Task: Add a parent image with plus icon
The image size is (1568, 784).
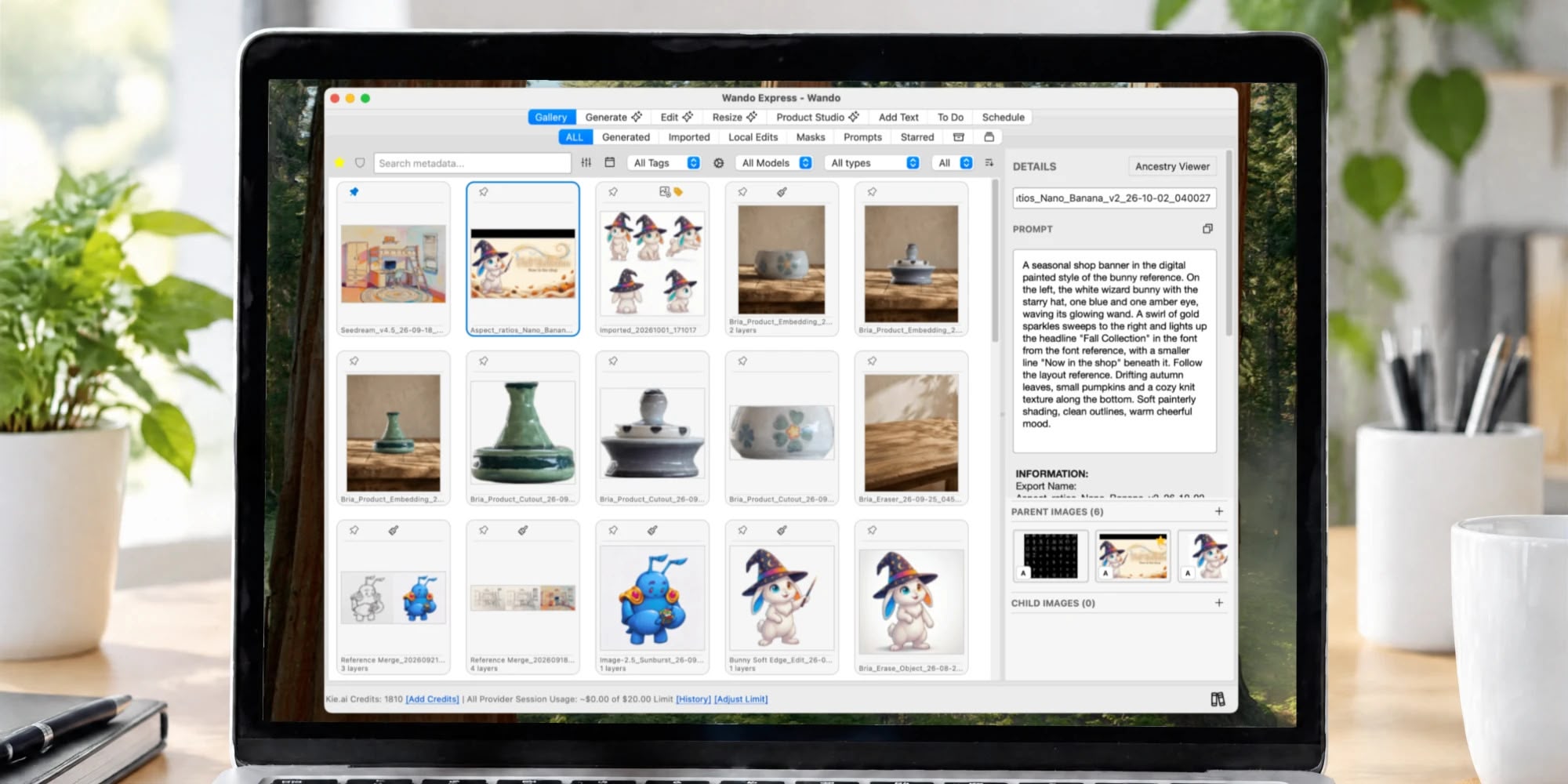Action: pyautogui.click(x=1219, y=511)
